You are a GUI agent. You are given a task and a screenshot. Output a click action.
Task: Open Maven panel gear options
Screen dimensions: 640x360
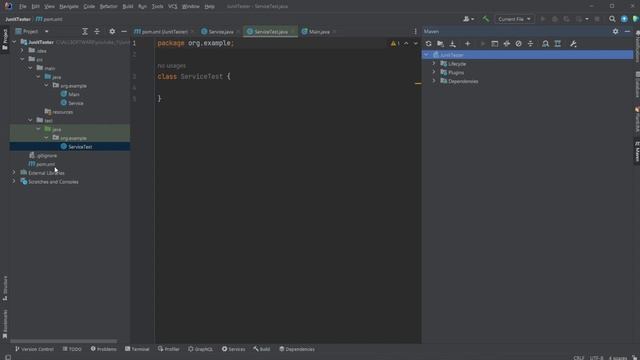click(615, 31)
